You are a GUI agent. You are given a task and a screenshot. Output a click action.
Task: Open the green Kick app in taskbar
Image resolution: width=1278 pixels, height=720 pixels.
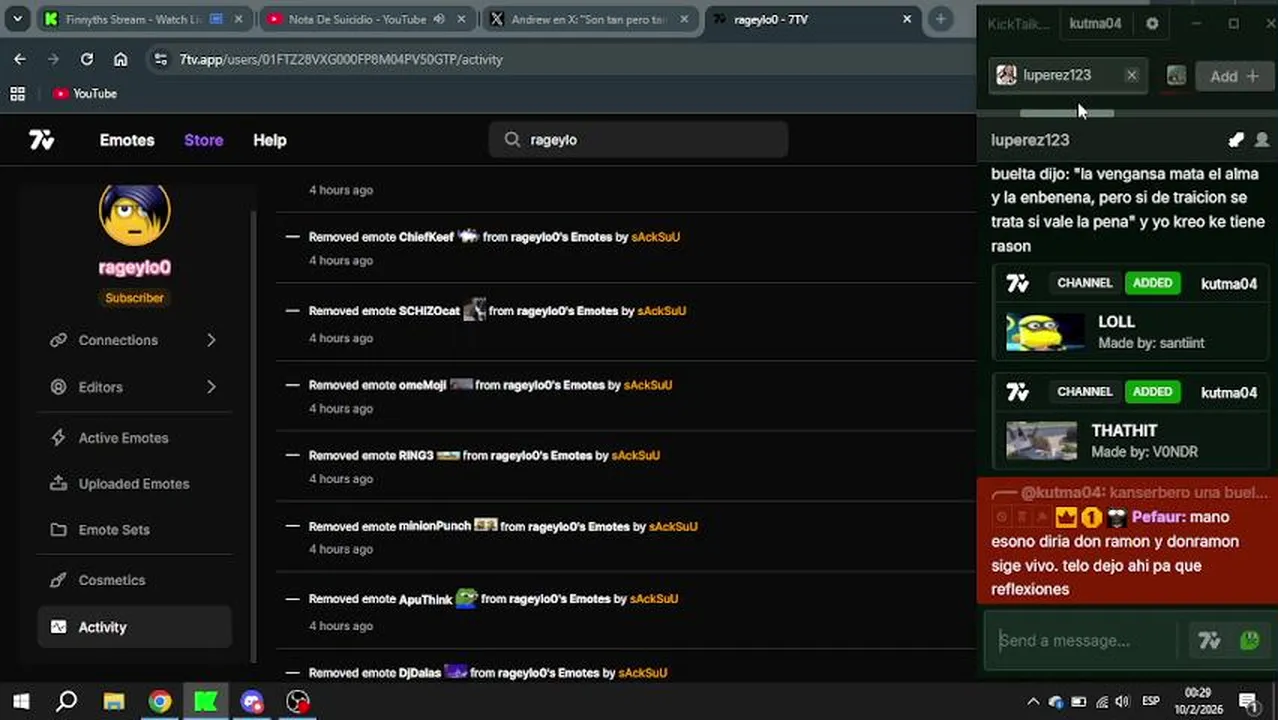pyautogui.click(x=206, y=701)
